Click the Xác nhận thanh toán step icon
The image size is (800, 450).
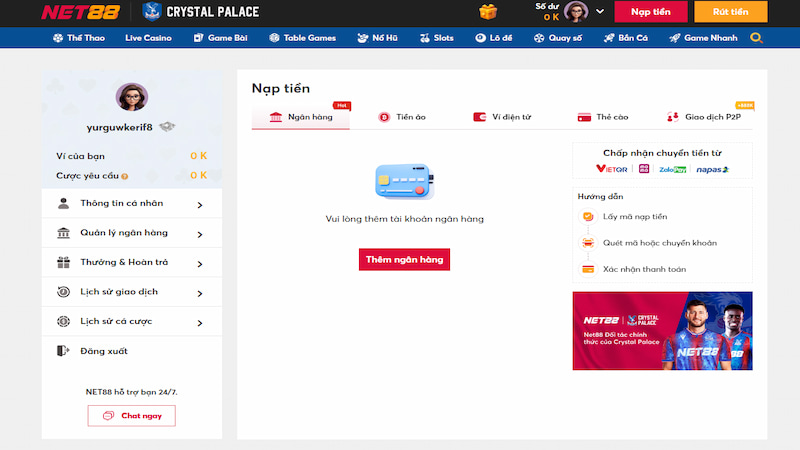pos(588,269)
